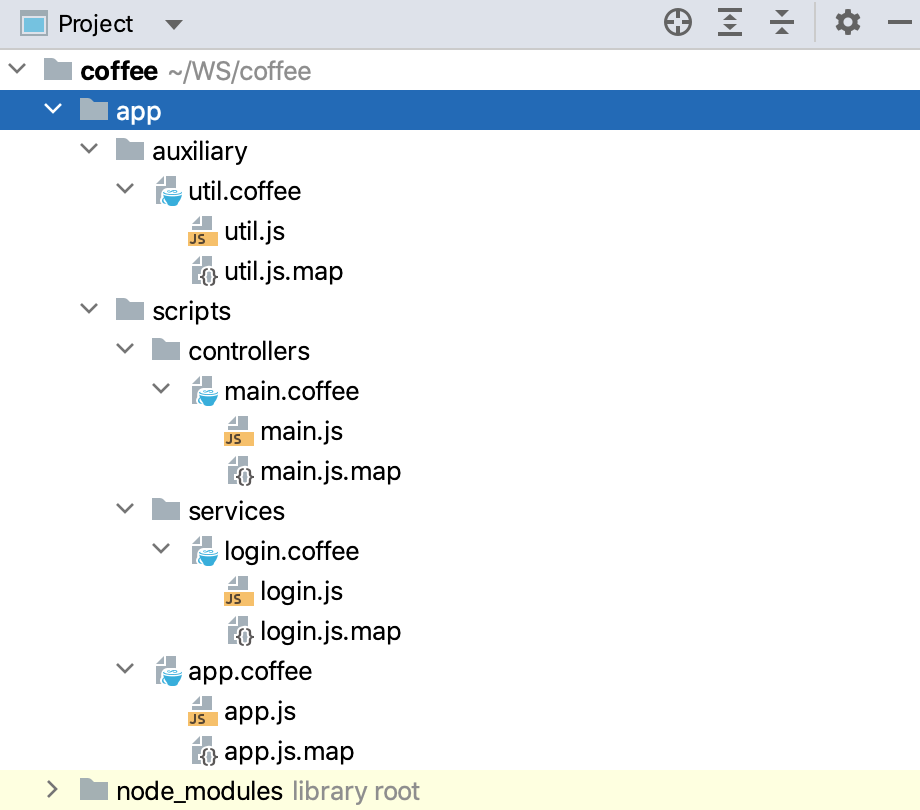Click the Select Opened File crosshair icon
Image resolution: width=920 pixels, height=810 pixels.
tap(677, 22)
